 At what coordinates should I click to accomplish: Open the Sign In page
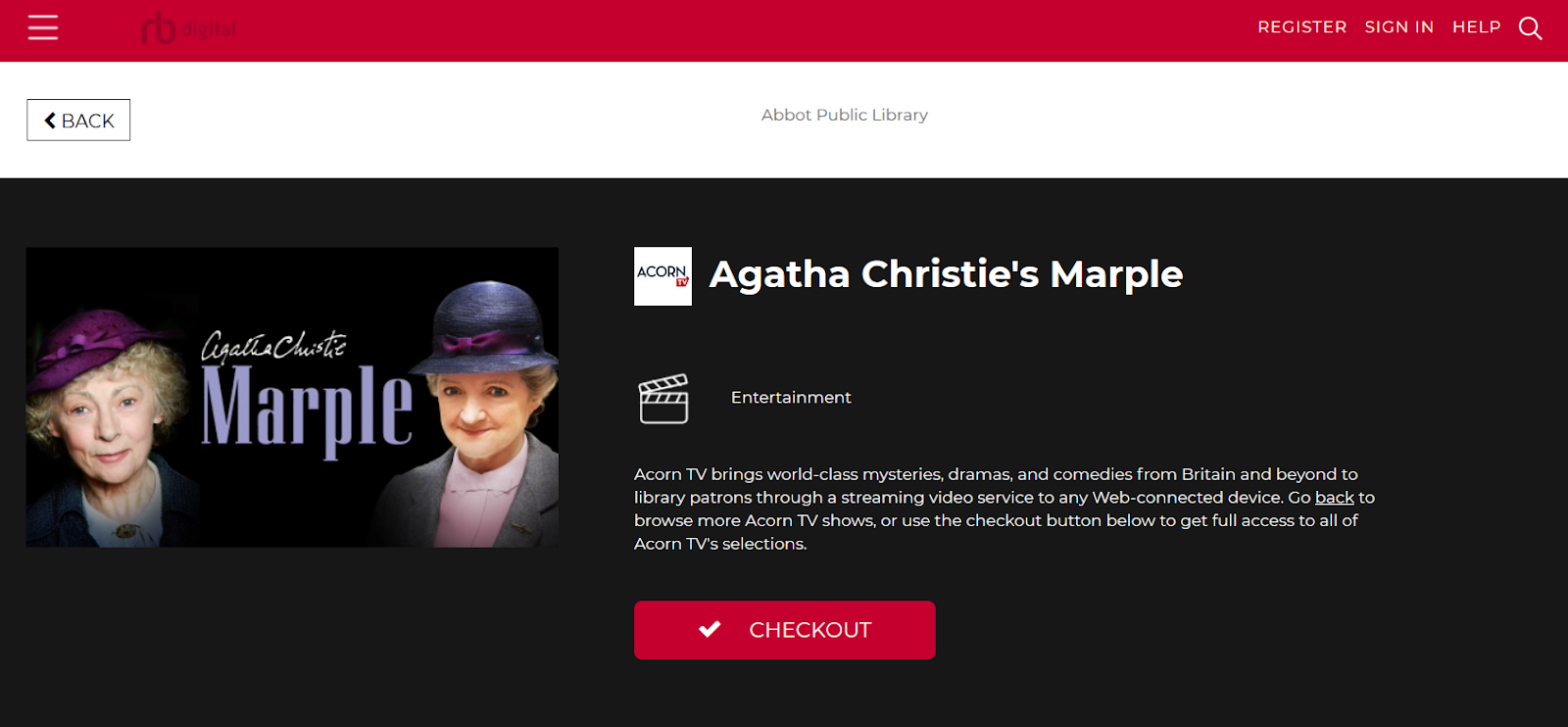[1398, 27]
